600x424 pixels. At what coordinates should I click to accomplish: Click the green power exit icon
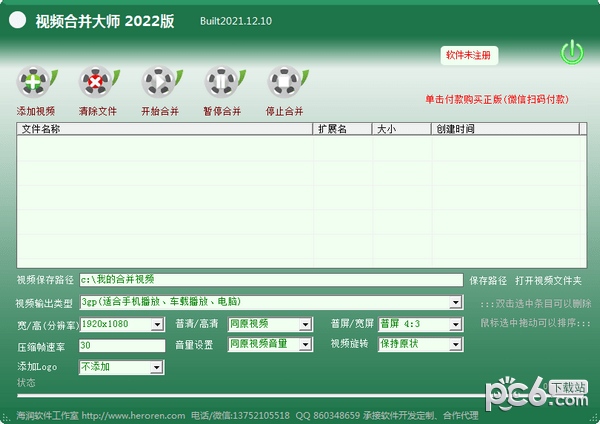point(572,52)
